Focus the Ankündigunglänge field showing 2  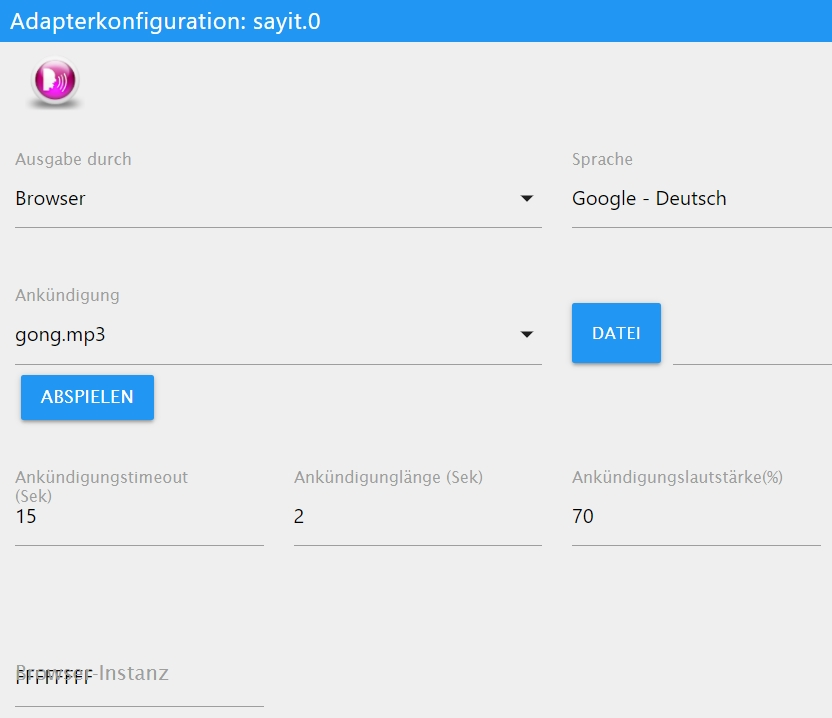click(417, 517)
